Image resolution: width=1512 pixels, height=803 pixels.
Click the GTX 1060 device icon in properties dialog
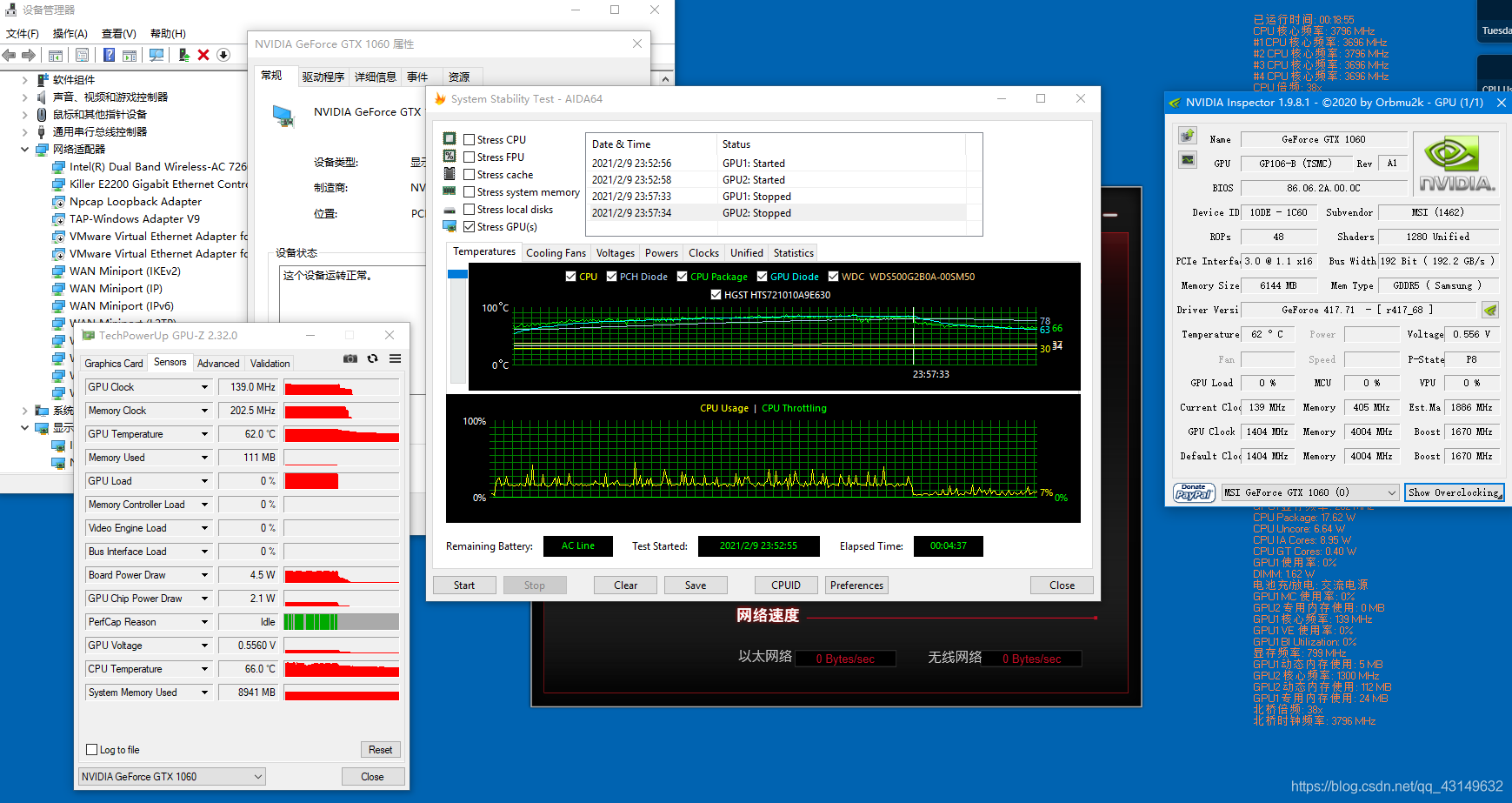pos(283,116)
